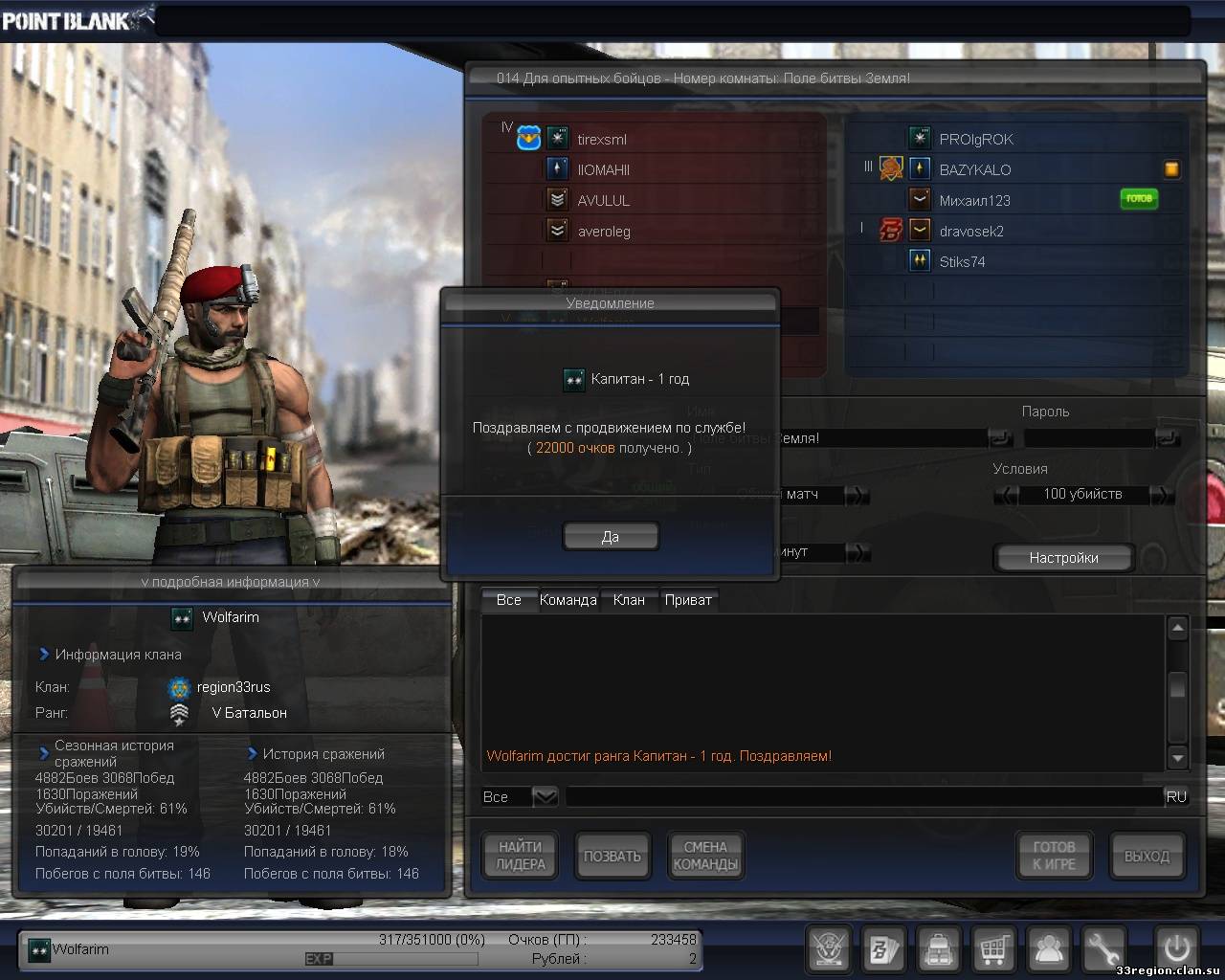Click tirexsml's blue clan emblem icon
Image resolution: width=1225 pixels, height=980 pixels.
529,140
